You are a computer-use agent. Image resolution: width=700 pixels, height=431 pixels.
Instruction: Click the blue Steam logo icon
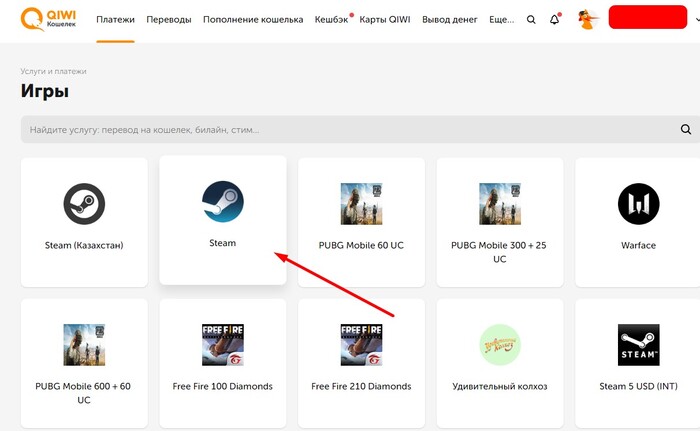pyautogui.click(x=223, y=201)
